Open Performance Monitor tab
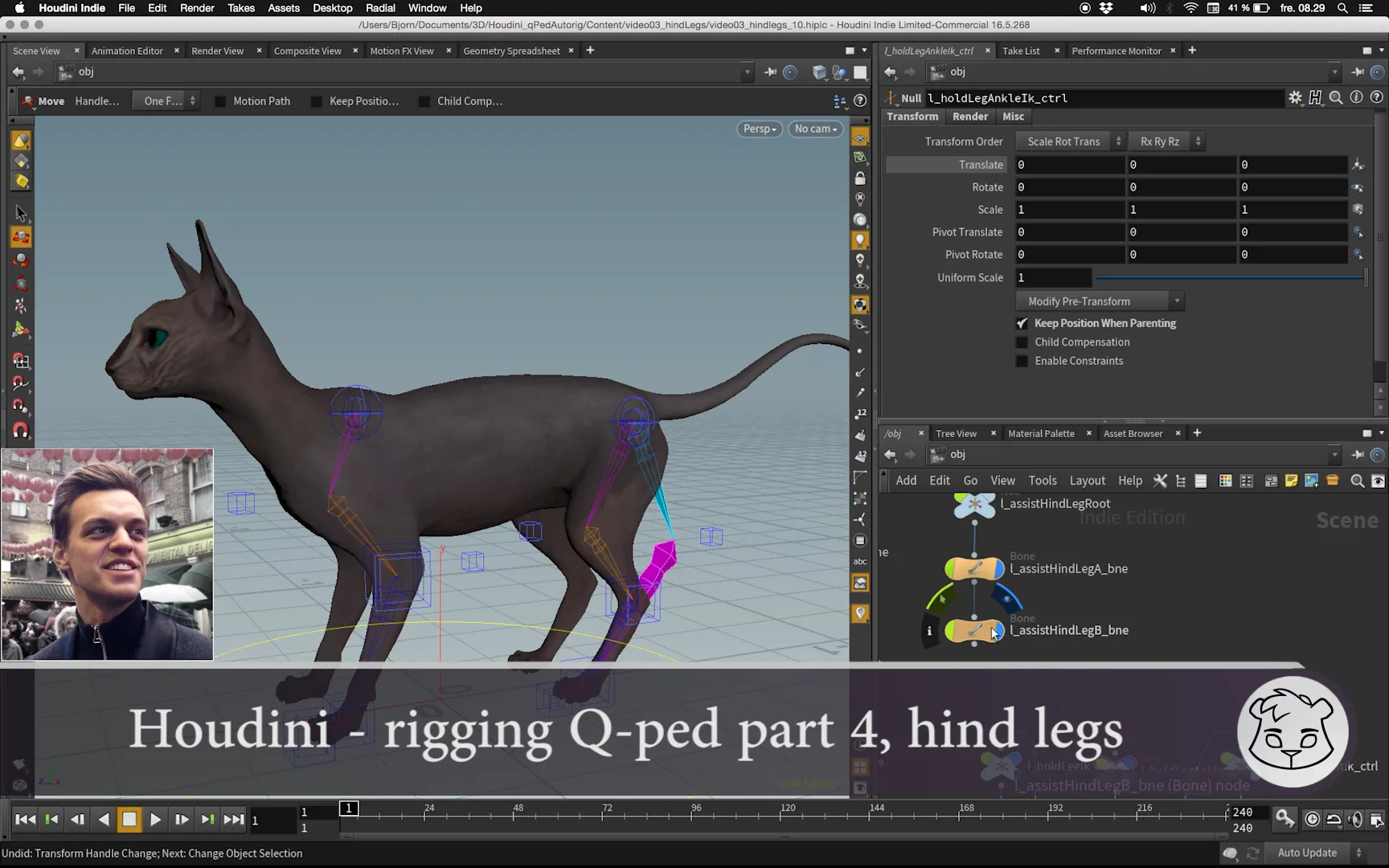 coord(1117,51)
